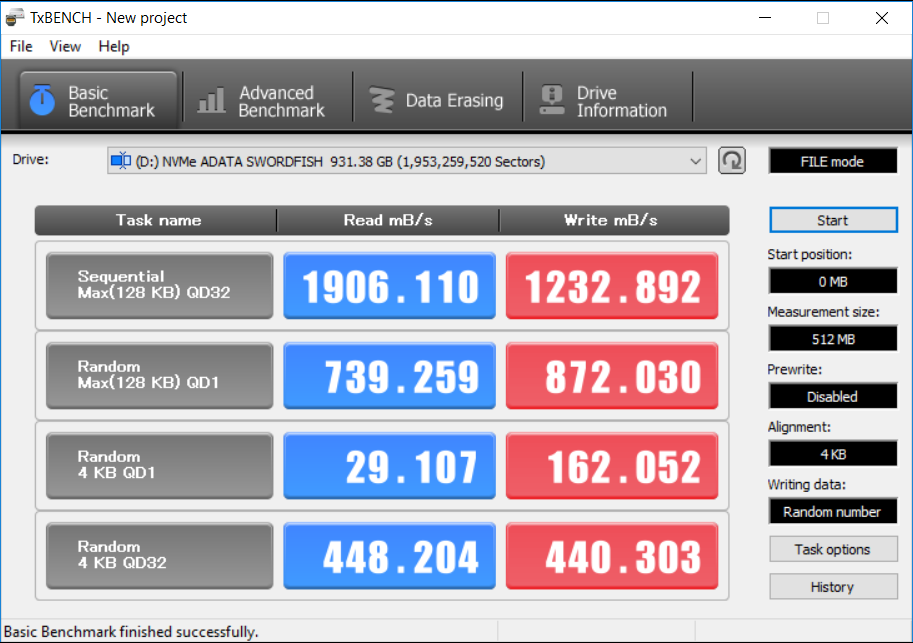Click the Data Erasing icon
This screenshot has width=913, height=643.
click(x=382, y=100)
